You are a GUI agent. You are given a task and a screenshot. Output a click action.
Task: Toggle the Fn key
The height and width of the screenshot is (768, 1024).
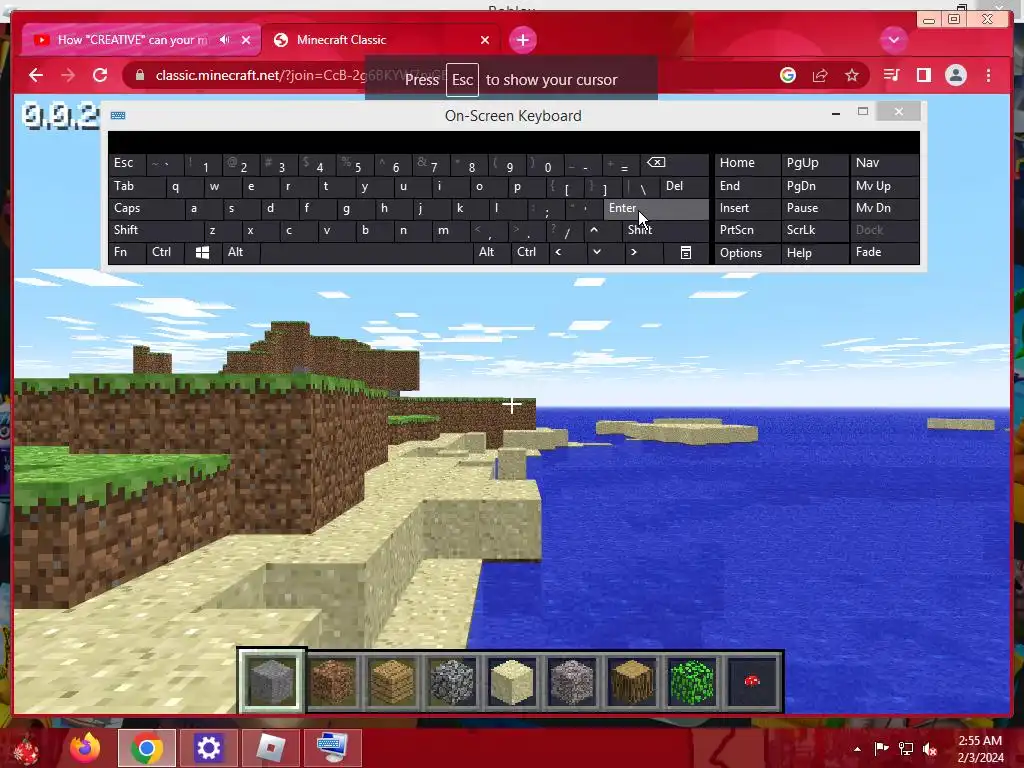click(127, 252)
